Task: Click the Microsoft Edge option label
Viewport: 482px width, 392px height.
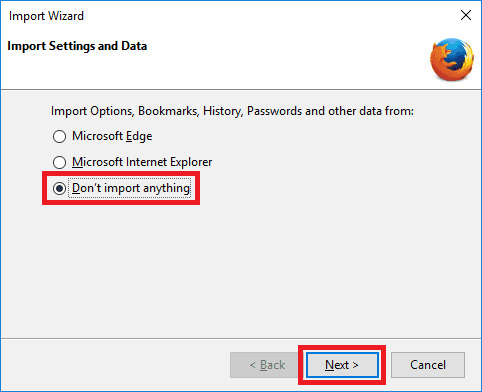Action: pyautogui.click(x=112, y=136)
